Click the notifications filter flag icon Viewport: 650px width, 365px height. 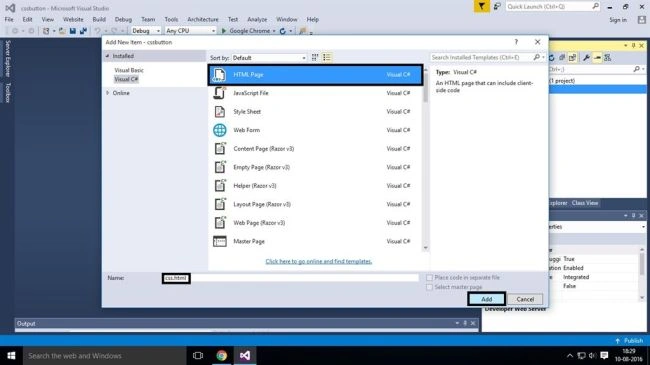tap(481, 7)
